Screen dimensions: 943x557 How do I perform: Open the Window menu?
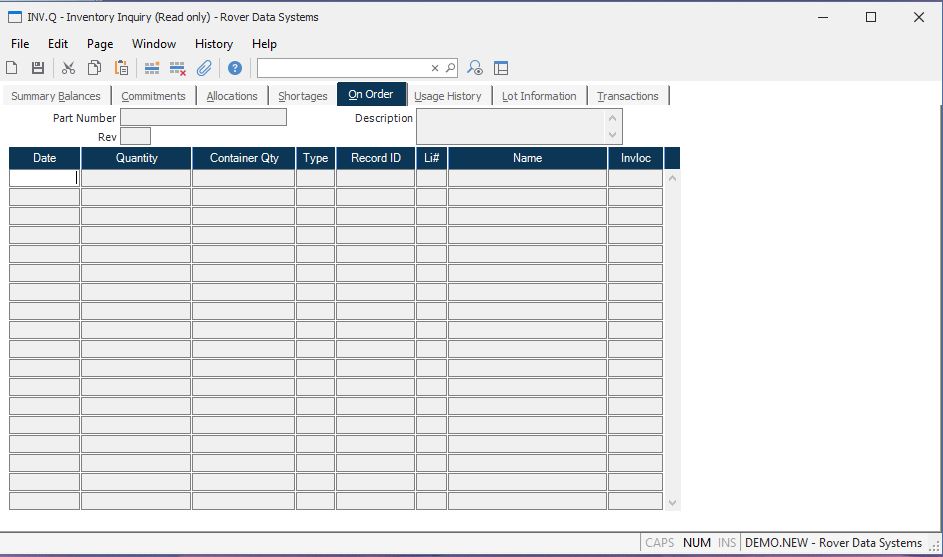coord(154,44)
